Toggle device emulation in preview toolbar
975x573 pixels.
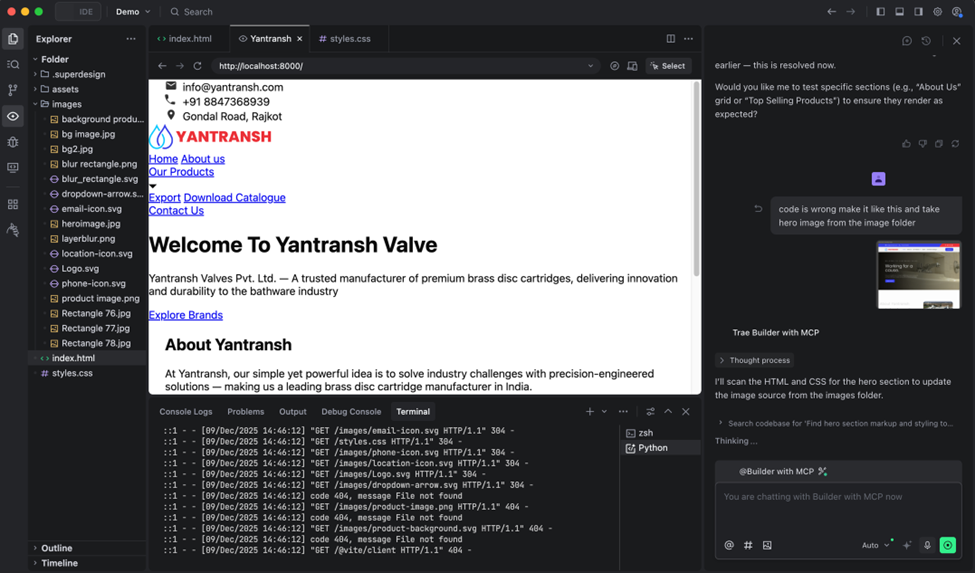632,66
